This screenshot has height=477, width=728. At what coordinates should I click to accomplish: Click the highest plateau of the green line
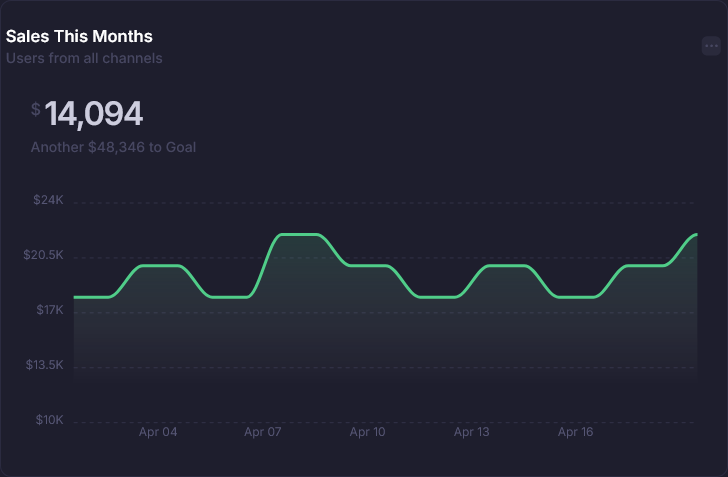299,234
